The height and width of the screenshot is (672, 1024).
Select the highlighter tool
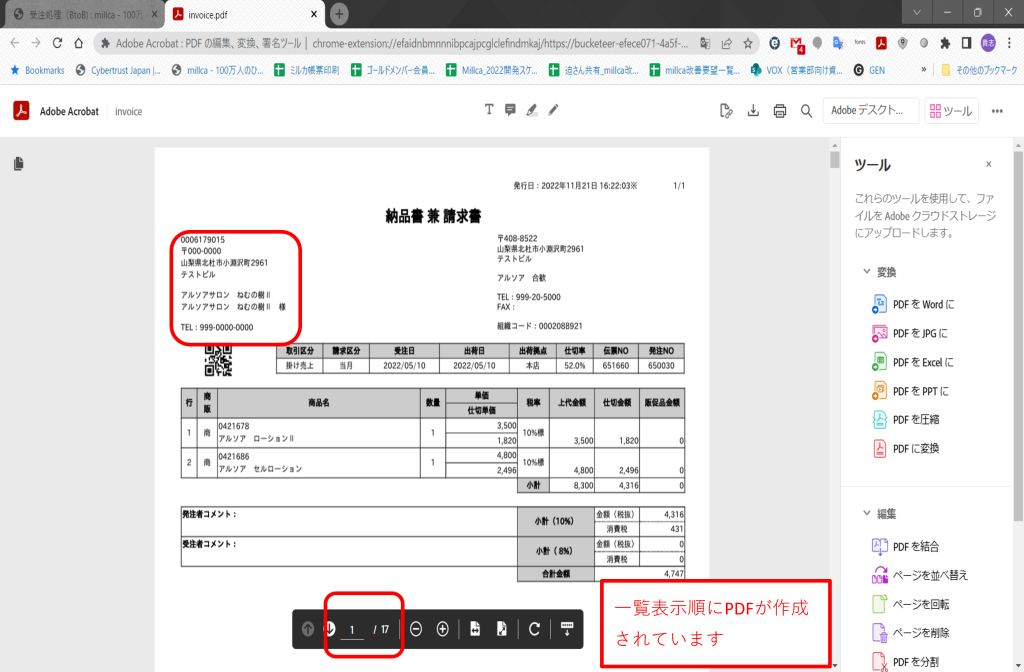point(532,110)
